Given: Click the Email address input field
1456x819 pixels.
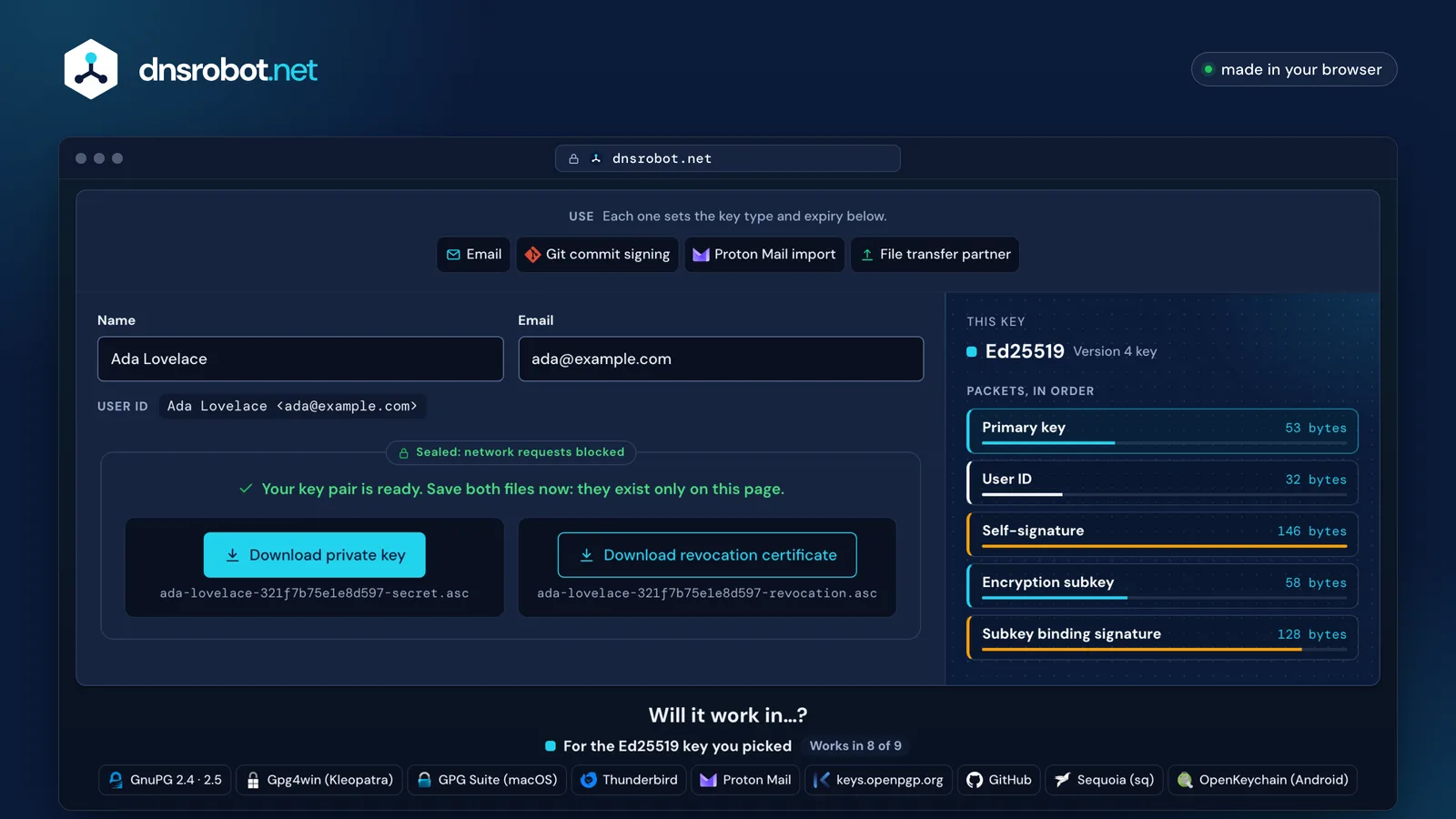Looking at the screenshot, I should pos(721,359).
